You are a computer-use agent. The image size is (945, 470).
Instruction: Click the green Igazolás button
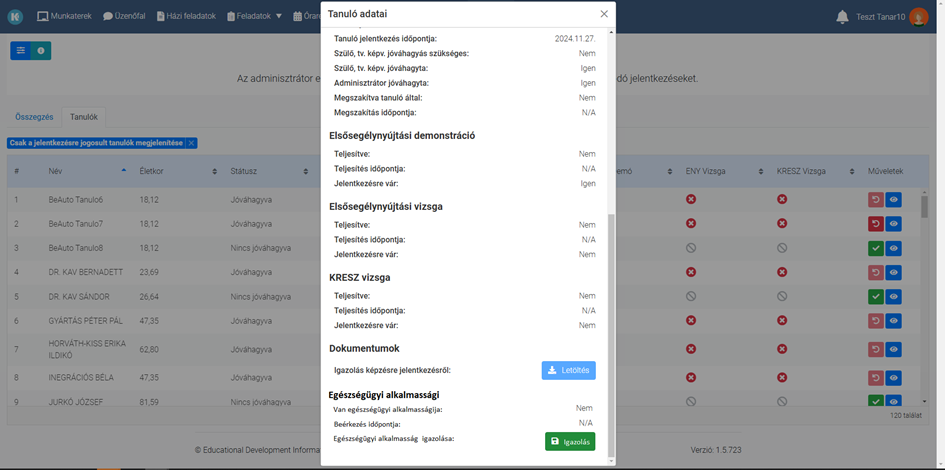coord(570,442)
